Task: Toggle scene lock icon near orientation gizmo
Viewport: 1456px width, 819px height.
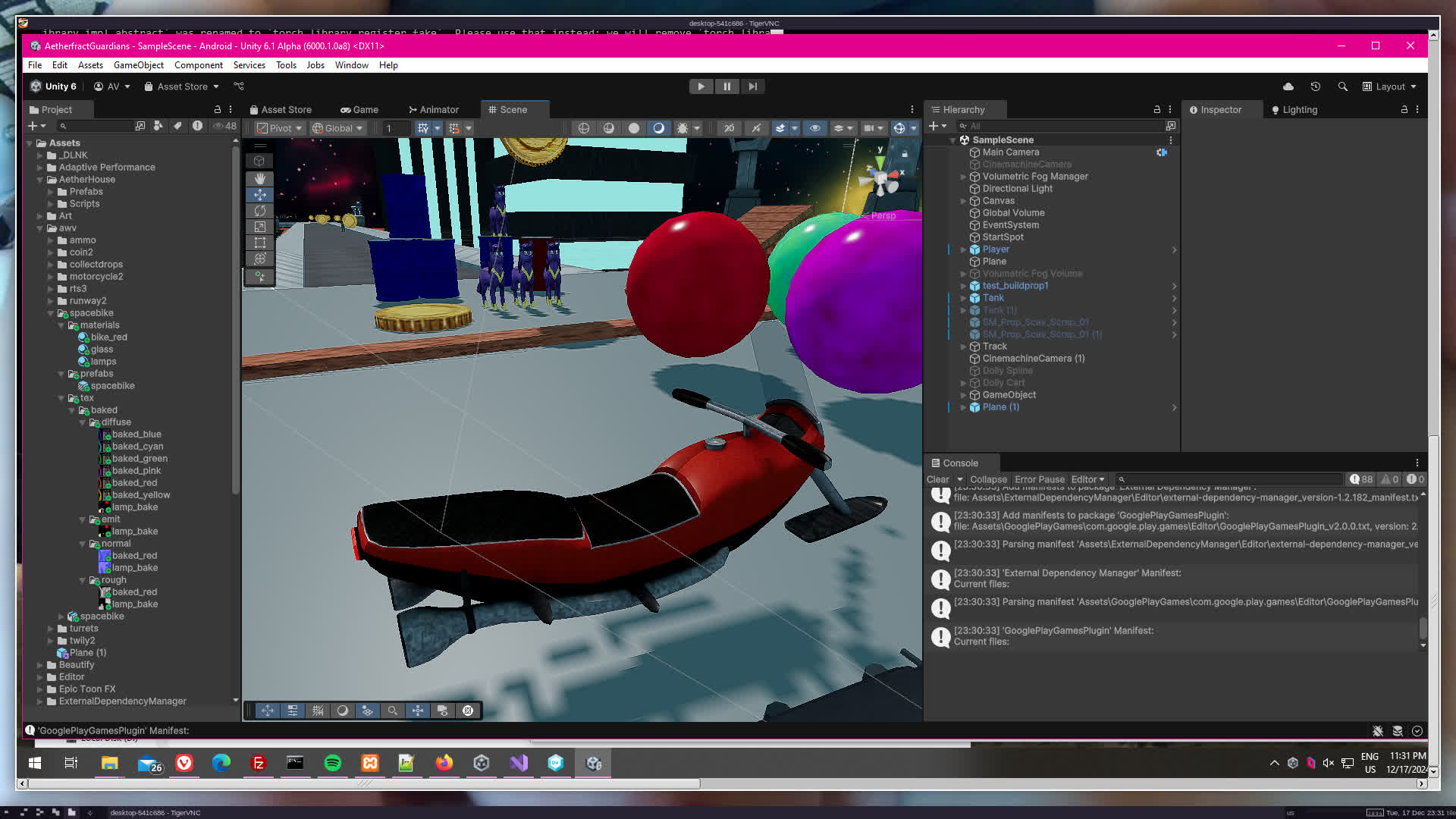Action: pyautogui.click(x=904, y=154)
